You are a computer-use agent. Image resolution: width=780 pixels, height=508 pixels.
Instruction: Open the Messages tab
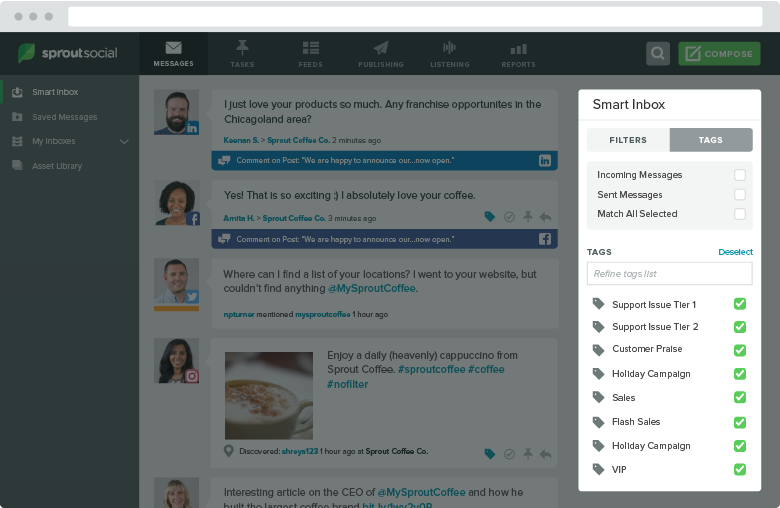pyautogui.click(x=173, y=54)
